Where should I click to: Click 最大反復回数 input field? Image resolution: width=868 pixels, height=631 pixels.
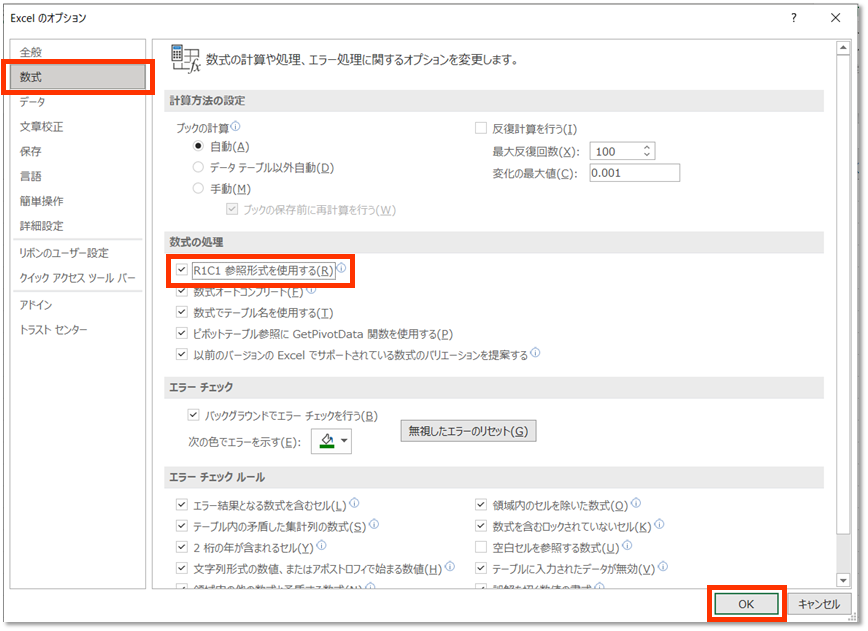(x=622, y=151)
